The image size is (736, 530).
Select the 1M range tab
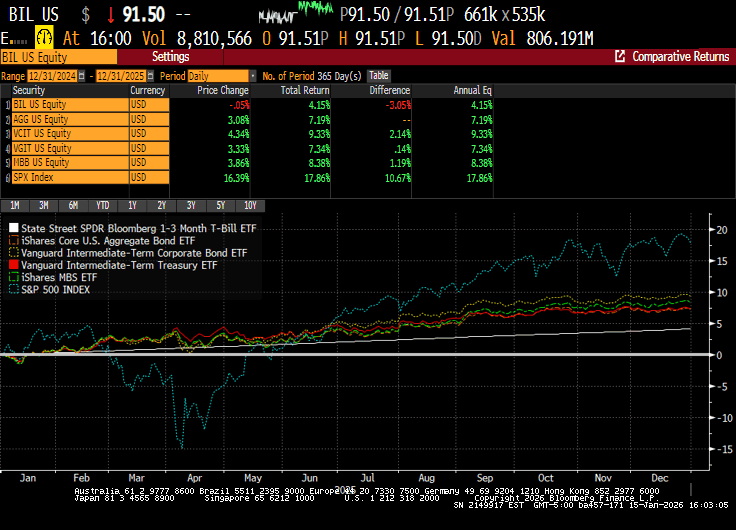coord(15,206)
